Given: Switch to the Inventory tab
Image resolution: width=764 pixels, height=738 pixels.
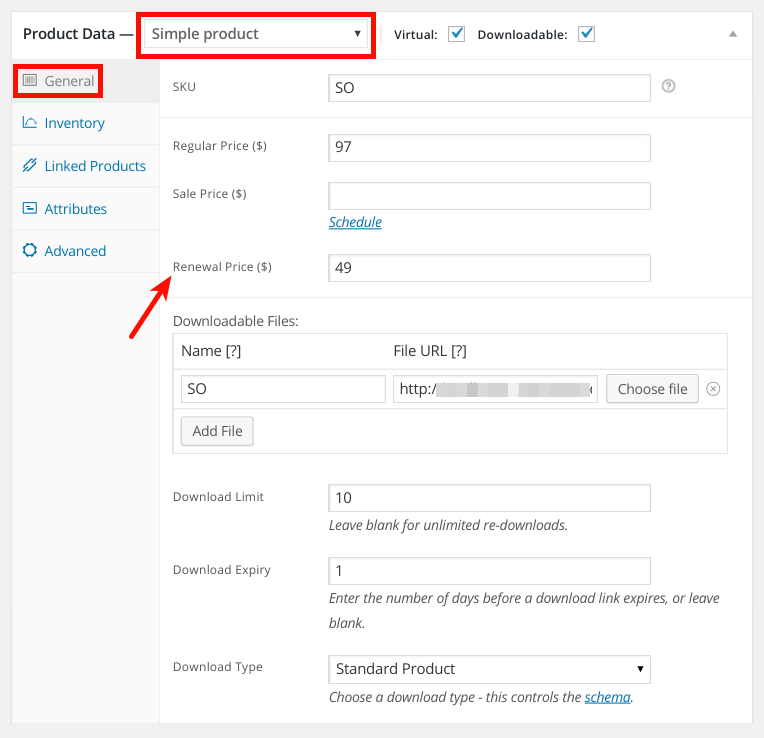Looking at the screenshot, I should pyautogui.click(x=74, y=123).
